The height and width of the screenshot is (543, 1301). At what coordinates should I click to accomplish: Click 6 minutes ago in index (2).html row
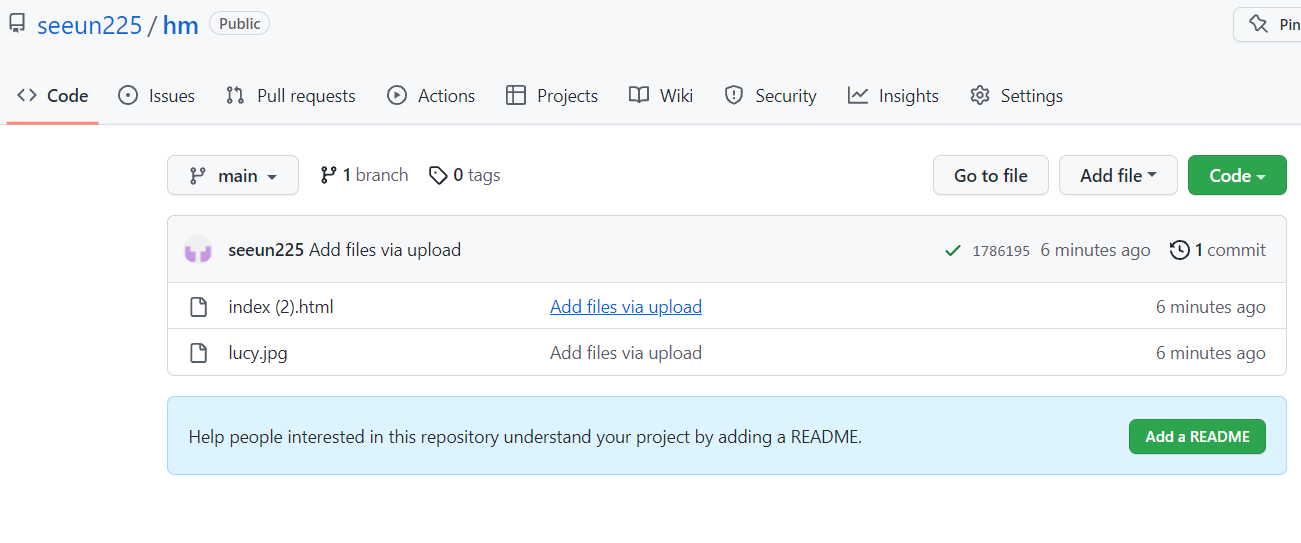[1211, 307]
